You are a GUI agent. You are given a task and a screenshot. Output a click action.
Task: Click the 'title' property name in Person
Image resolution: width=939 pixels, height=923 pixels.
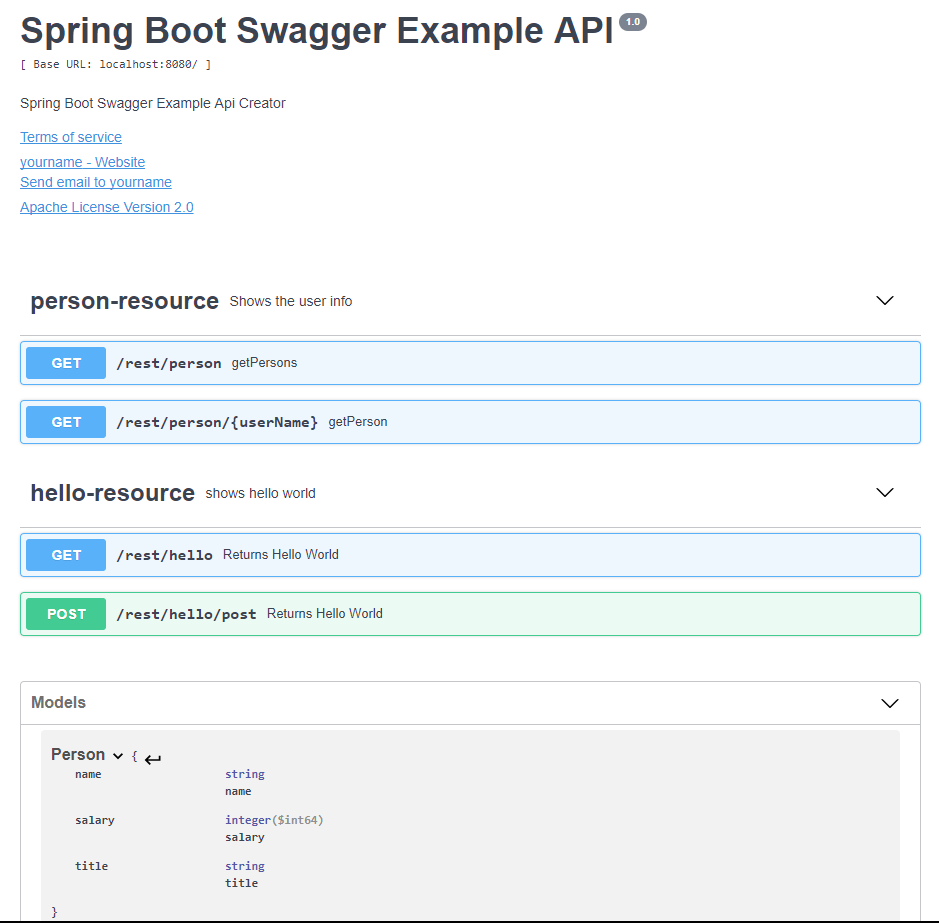coord(91,865)
